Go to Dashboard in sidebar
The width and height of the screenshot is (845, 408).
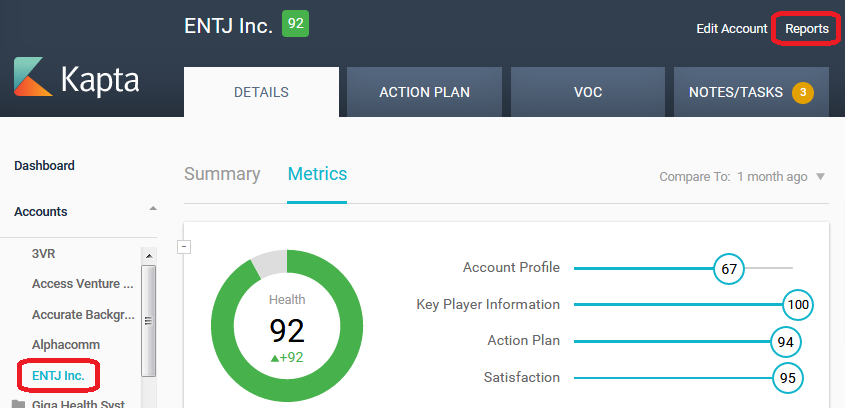[x=44, y=165]
